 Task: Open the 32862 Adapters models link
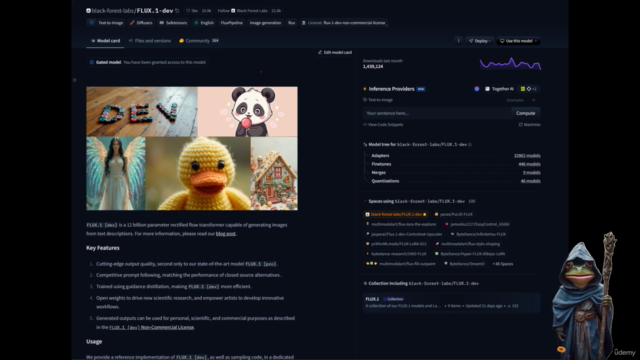point(527,156)
